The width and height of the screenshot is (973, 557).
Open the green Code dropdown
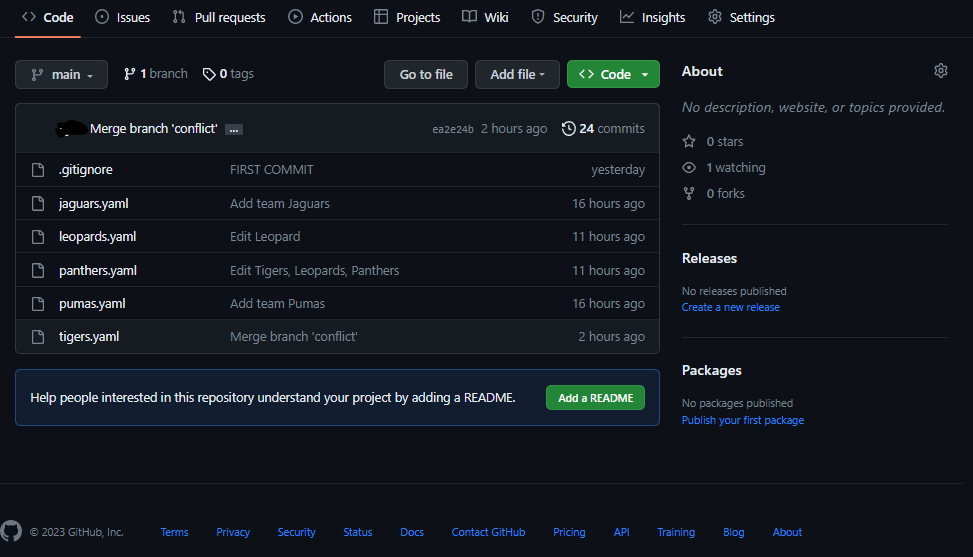(x=613, y=74)
